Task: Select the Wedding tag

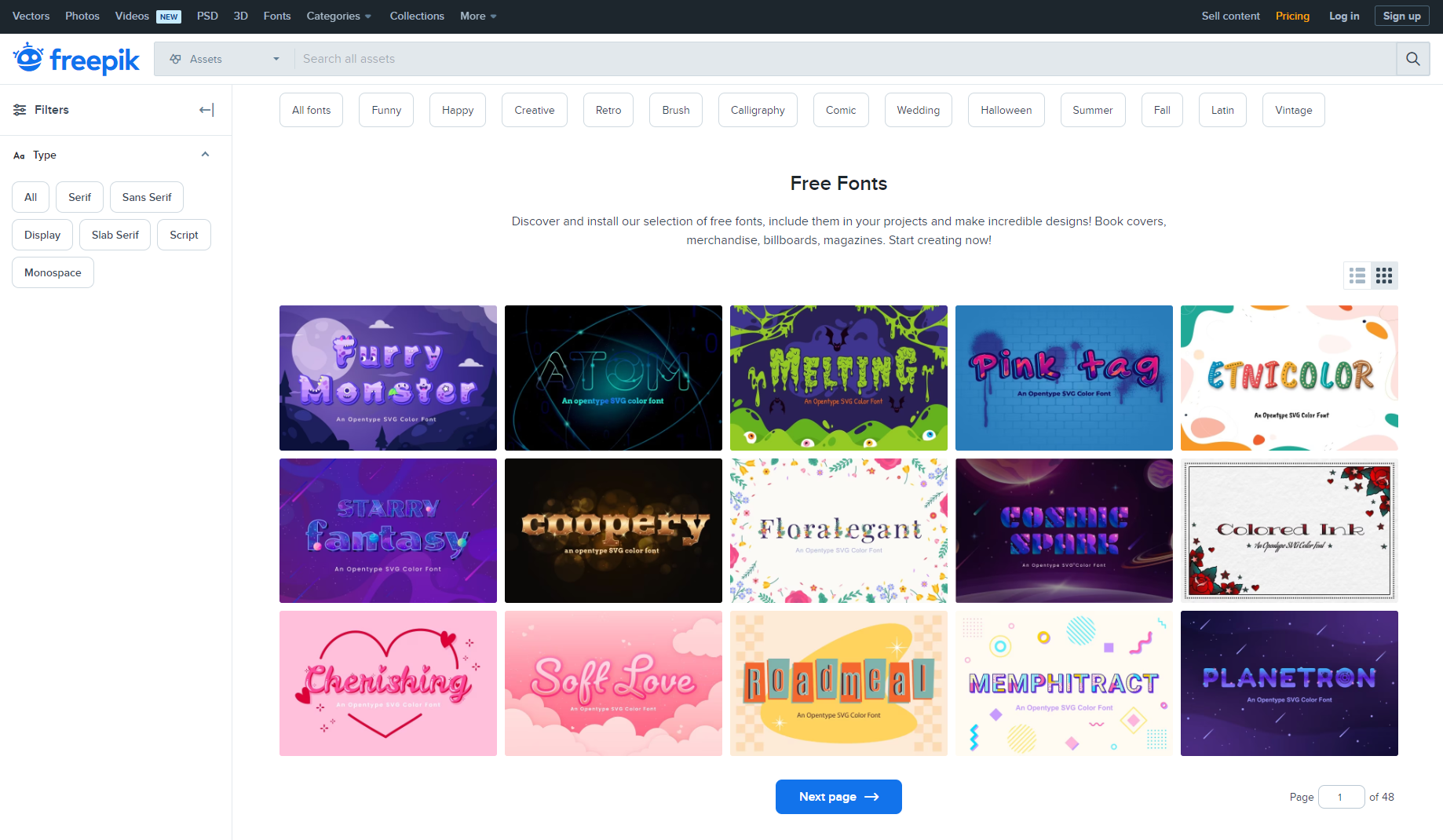Action: pos(919,110)
